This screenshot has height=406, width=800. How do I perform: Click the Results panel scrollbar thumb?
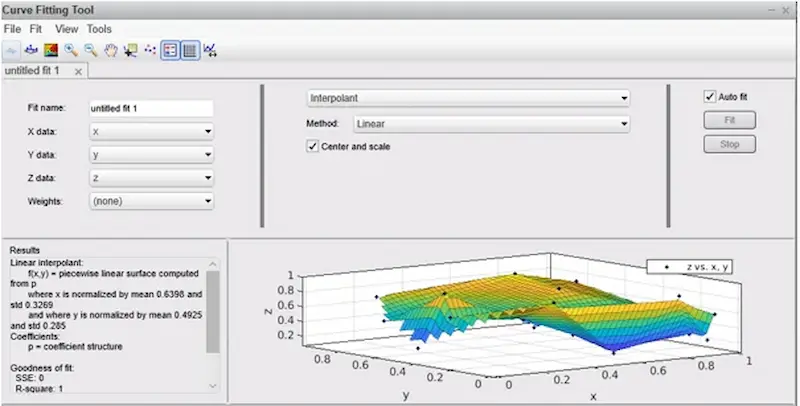coord(213,311)
